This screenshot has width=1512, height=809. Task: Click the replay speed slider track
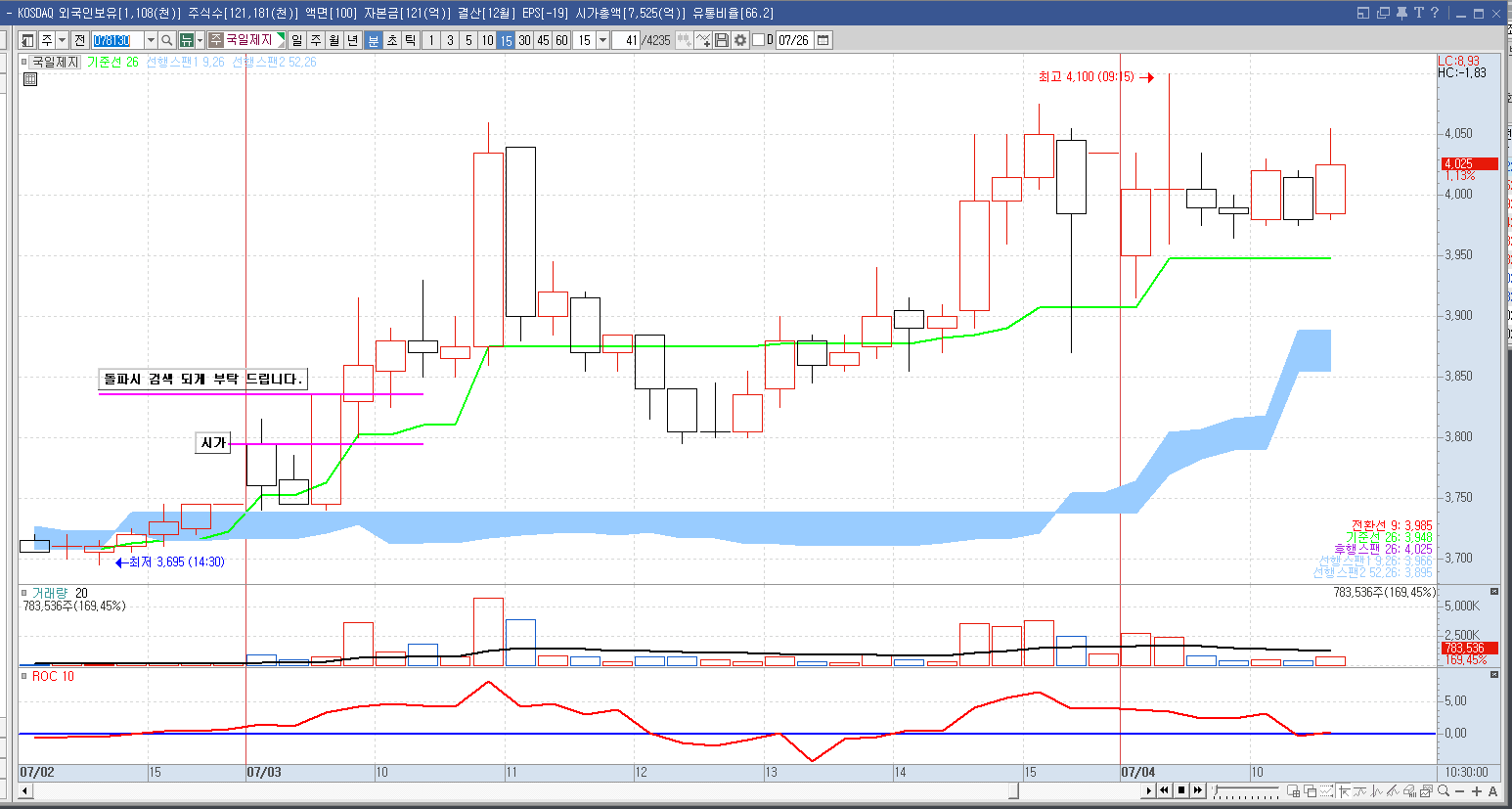(1247, 790)
